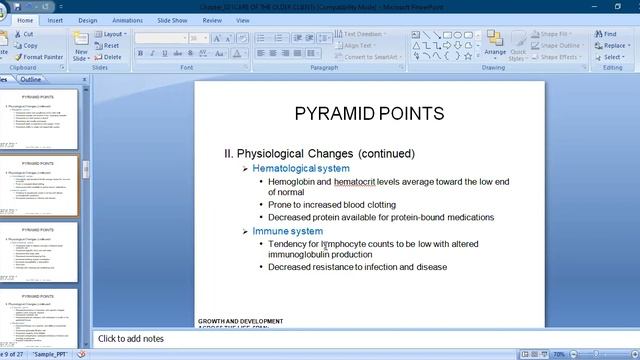The image size is (640, 360).
Task: Click the notes area to add notes
Action: tap(366, 339)
